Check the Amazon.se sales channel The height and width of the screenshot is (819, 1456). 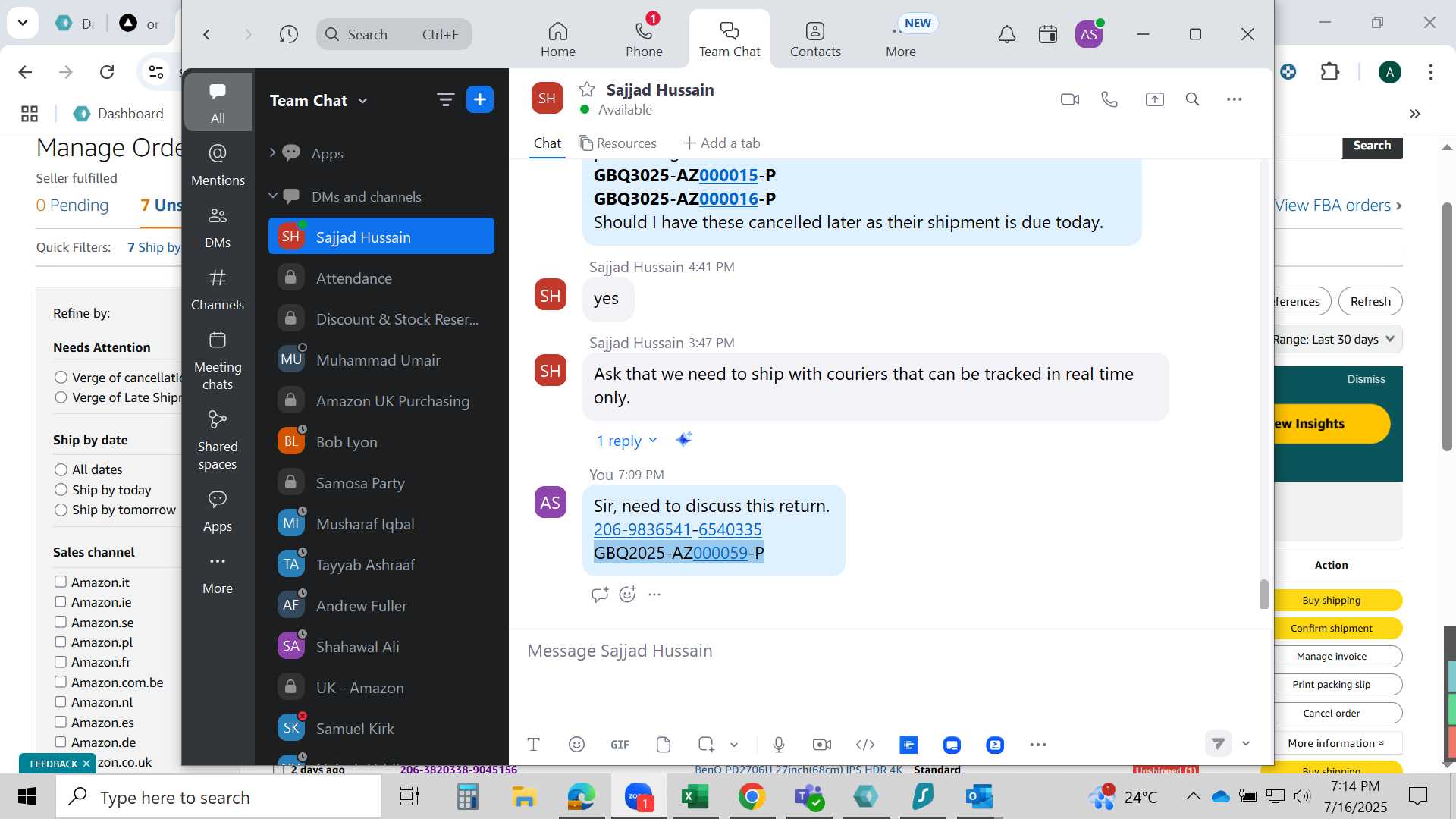pyautogui.click(x=61, y=622)
